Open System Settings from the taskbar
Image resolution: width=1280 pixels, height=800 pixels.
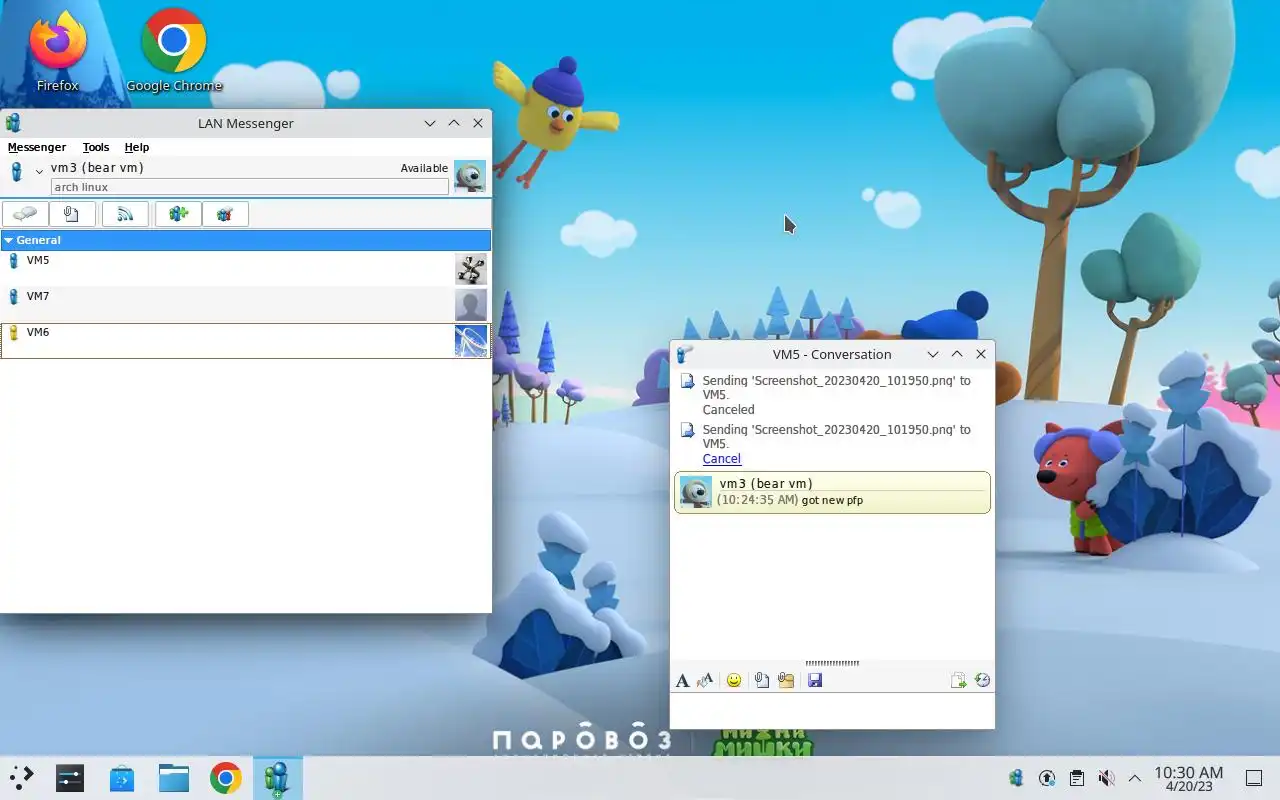[70, 778]
